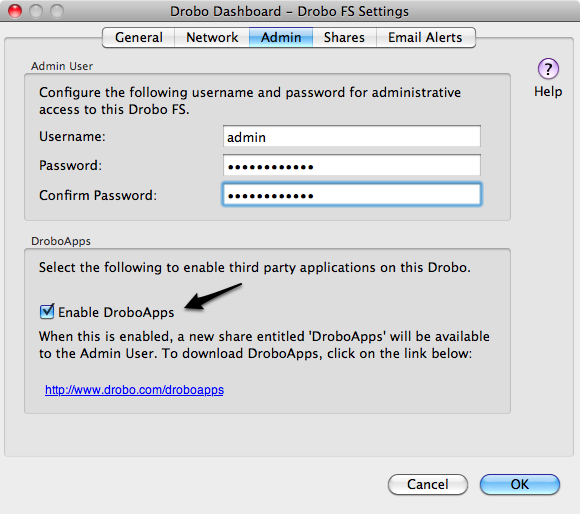580x514 pixels.
Task: Click the black arrow pointing at Enable DroboApps
Action: pos(213,297)
